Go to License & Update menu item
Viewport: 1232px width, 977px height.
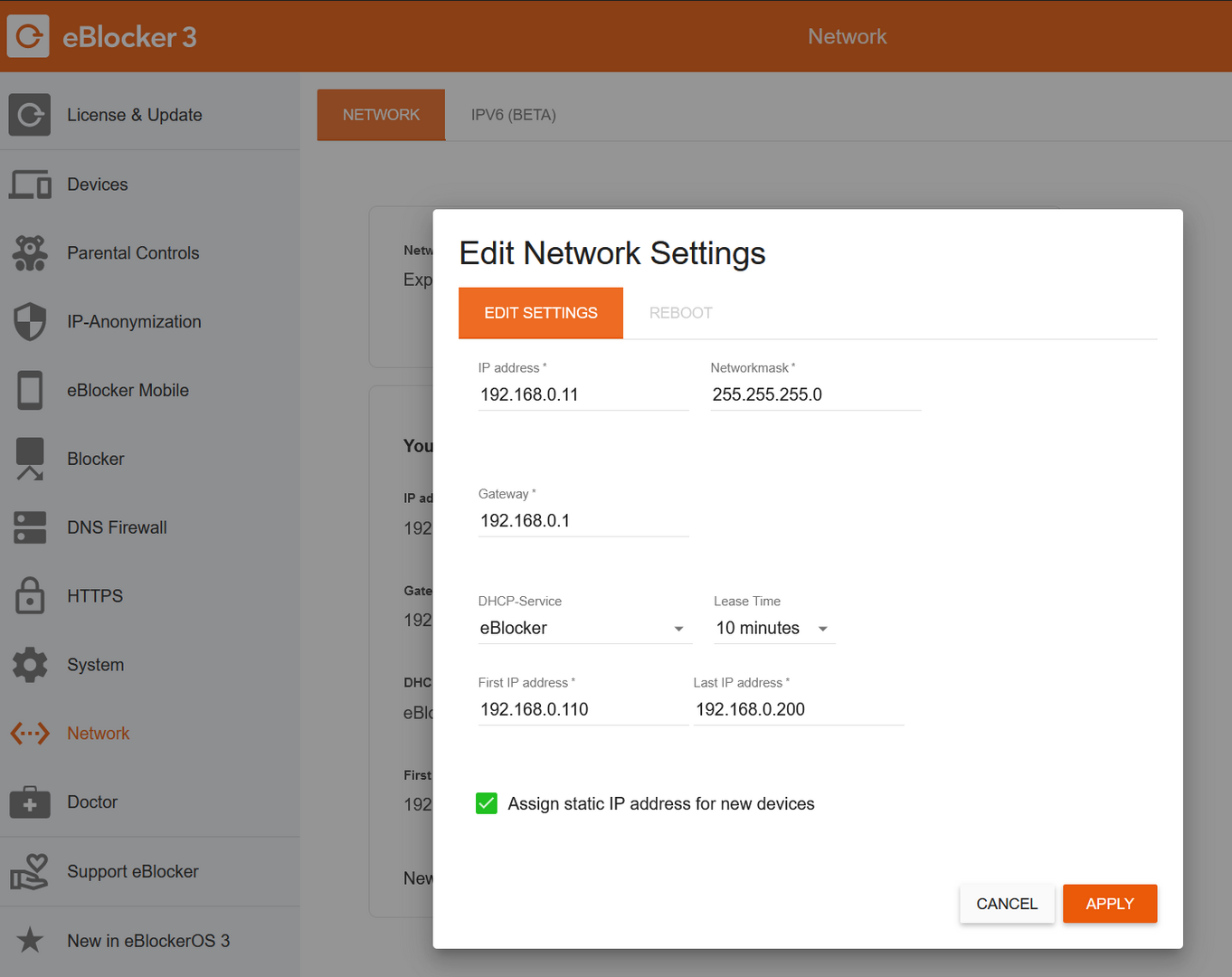(135, 115)
